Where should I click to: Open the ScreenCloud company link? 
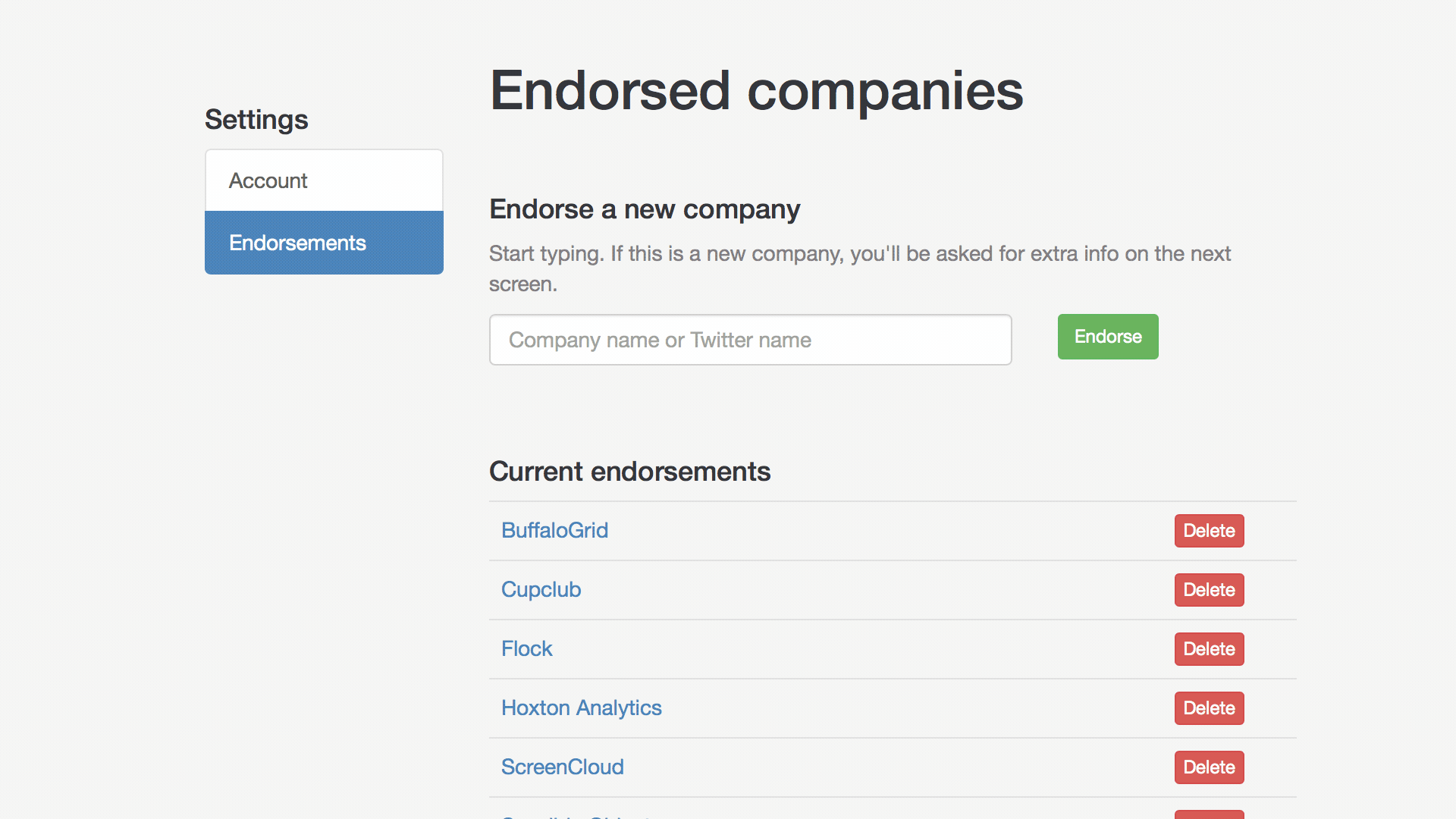click(x=562, y=767)
